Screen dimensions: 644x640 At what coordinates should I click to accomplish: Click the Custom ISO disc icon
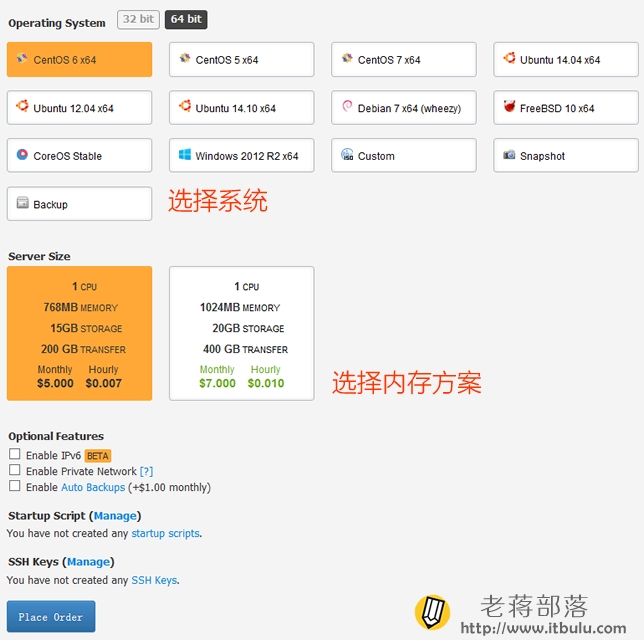pyautogui.click(x=347, y=154)
